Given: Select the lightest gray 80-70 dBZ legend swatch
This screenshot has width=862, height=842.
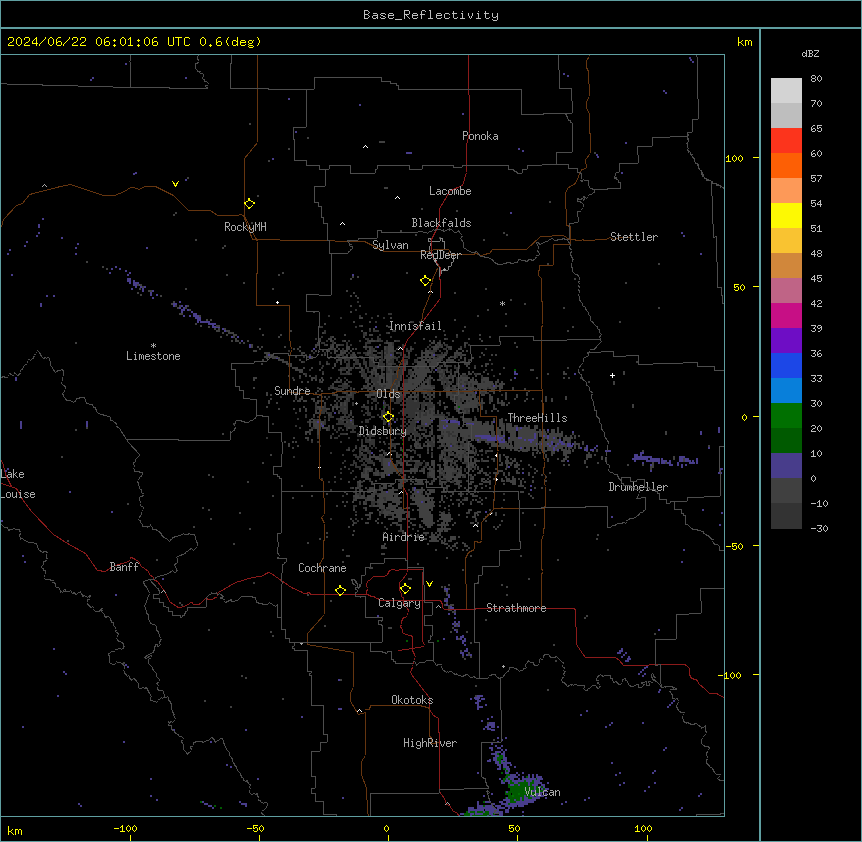Looking at the screenshot, I should (786, 91).
